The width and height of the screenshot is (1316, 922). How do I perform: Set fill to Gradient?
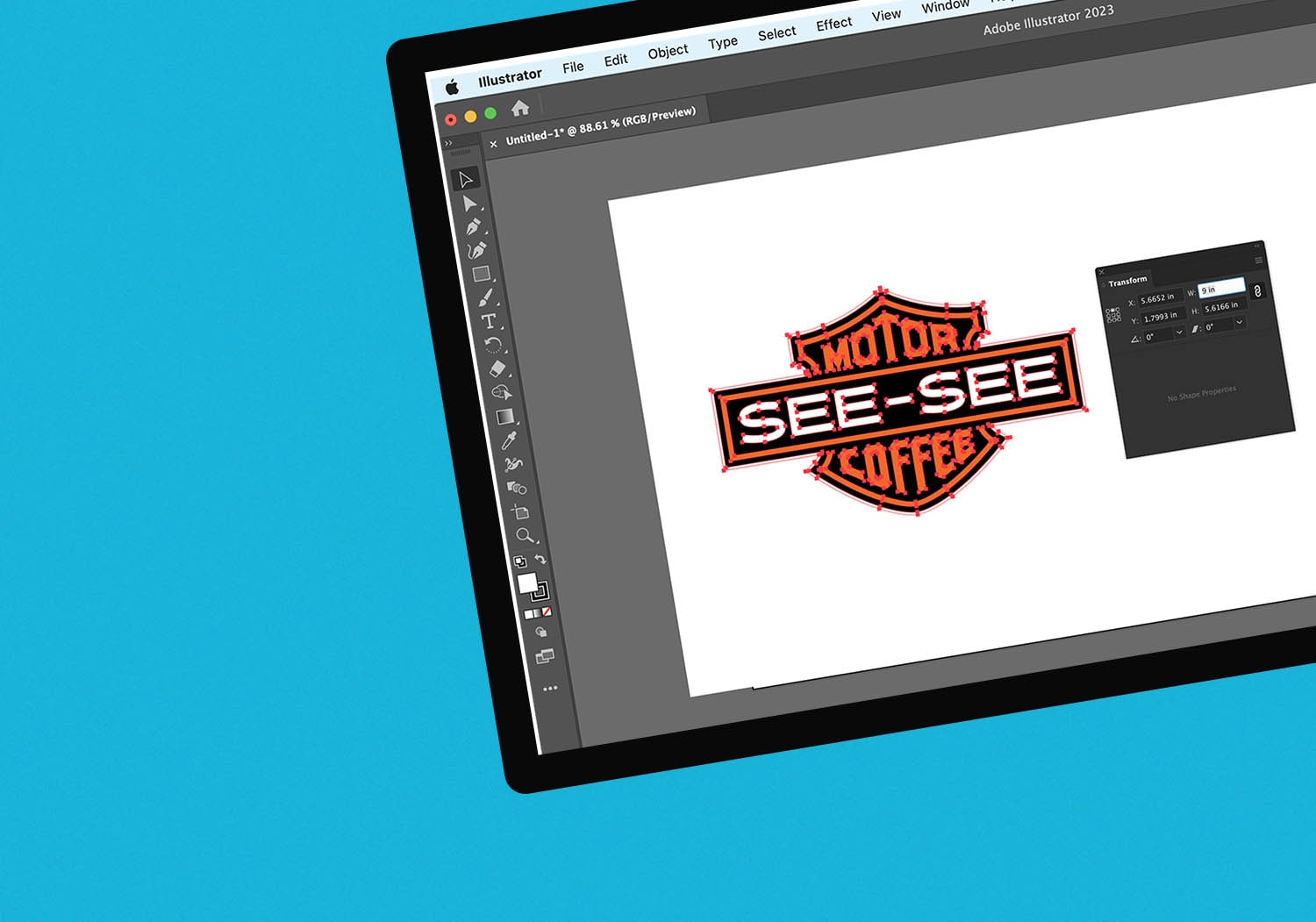click(537, 613)
